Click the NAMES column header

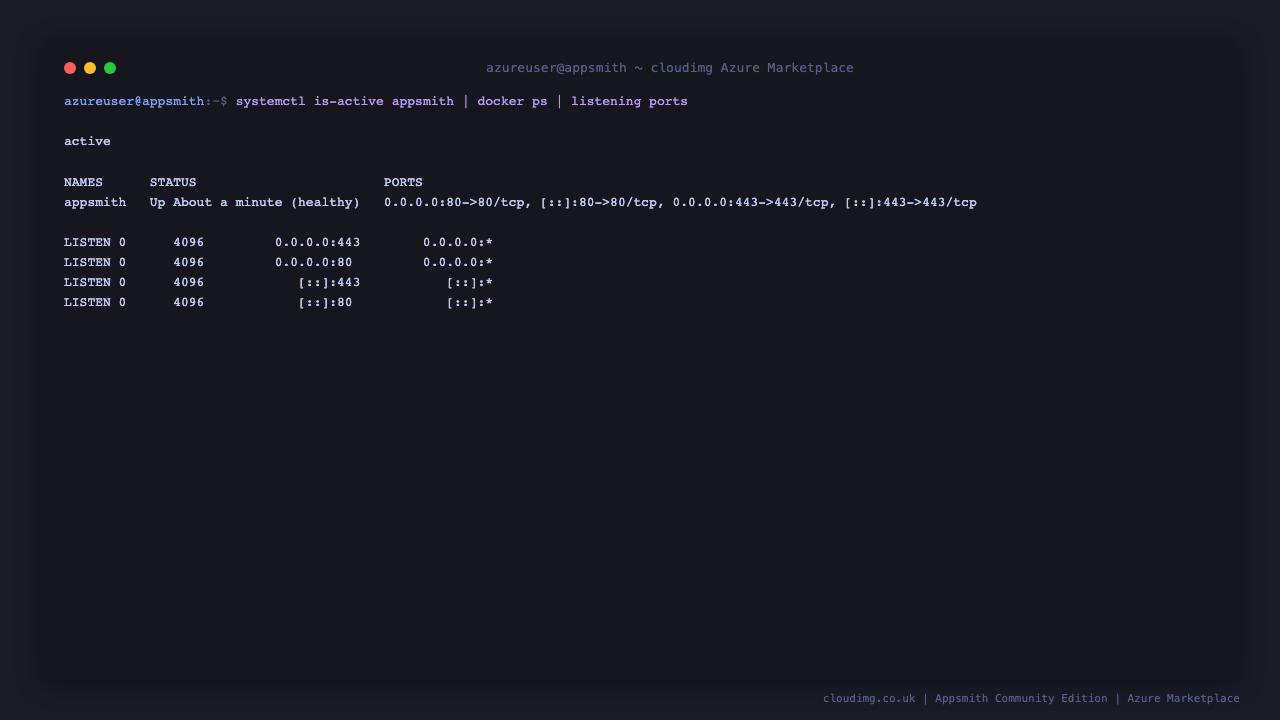(x=83, y=183)
